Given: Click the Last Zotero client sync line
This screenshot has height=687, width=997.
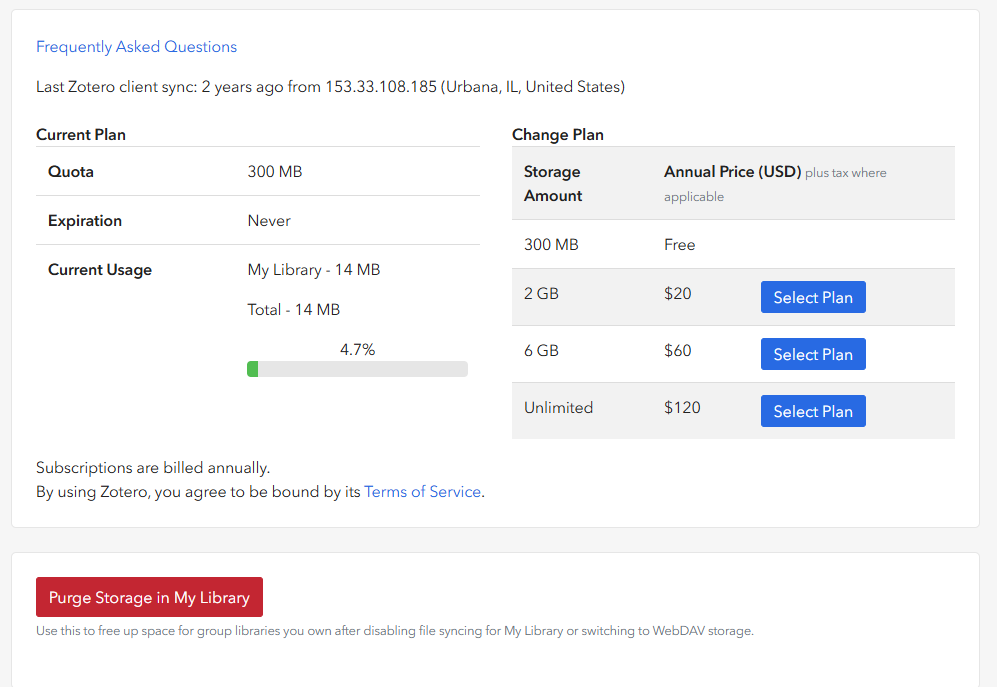Looking at the screenshot, I should click(x=330, y=87).
